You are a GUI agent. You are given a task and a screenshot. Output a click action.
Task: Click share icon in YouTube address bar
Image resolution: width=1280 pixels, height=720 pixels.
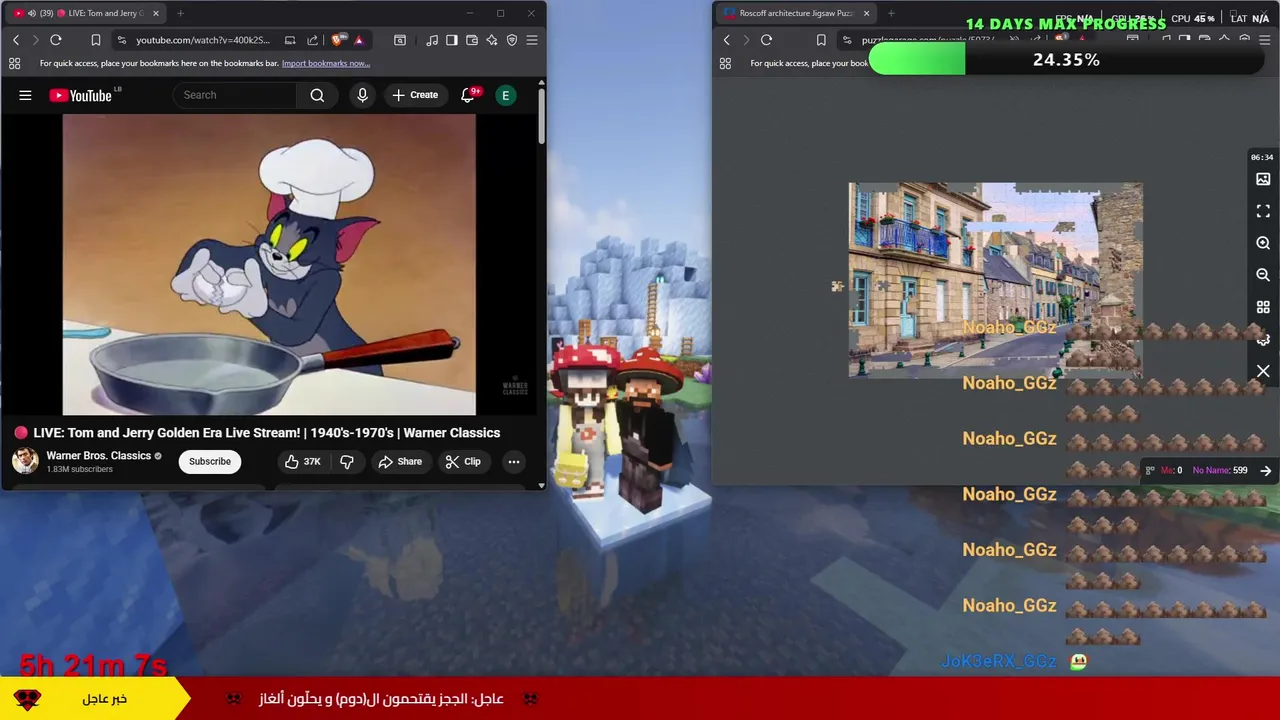coord(312,40)
